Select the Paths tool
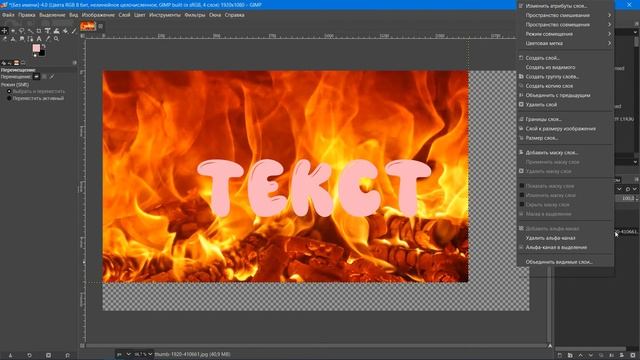The height and width of the screenshot is (360, 640). tap(30, 39)
